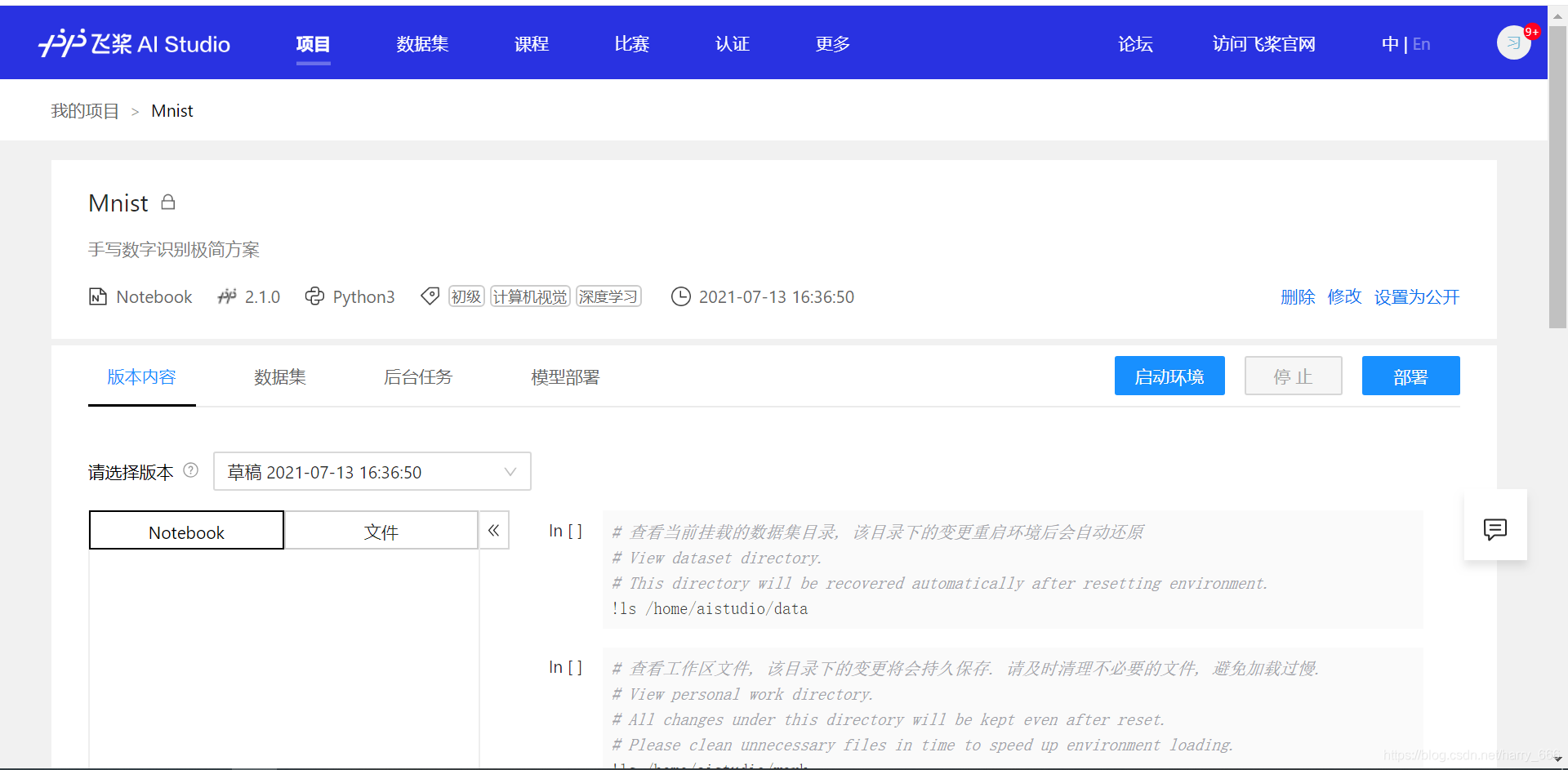Open the 项目 navigation menu
This screenshot has height=770, width=1568.
(x=313, y=44)
